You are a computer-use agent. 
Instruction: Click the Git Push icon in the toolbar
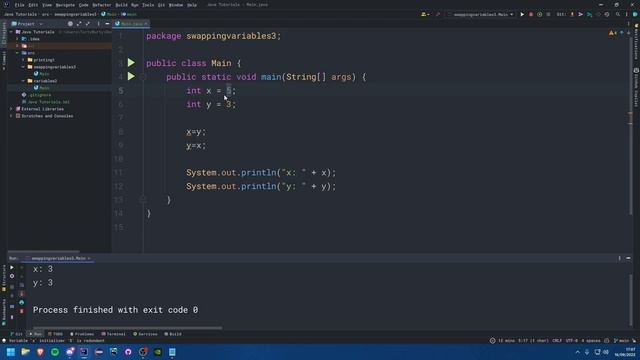589,14
